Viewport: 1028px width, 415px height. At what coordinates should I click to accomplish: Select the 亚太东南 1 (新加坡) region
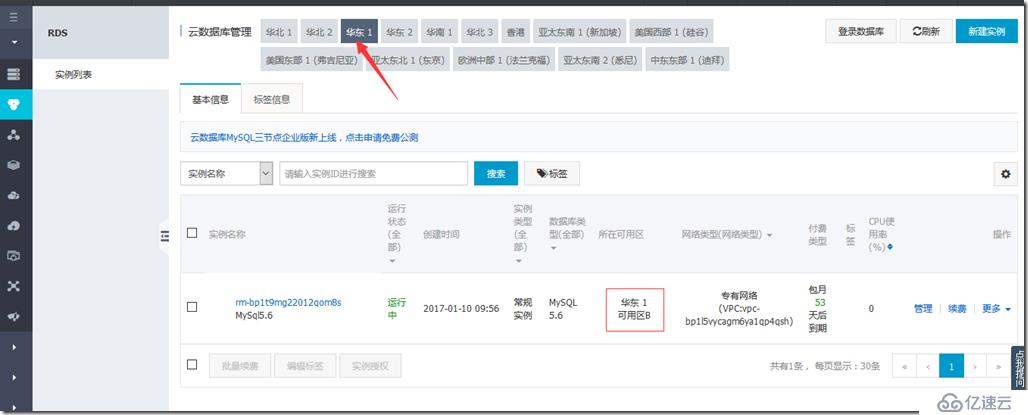tap(580, 31)
